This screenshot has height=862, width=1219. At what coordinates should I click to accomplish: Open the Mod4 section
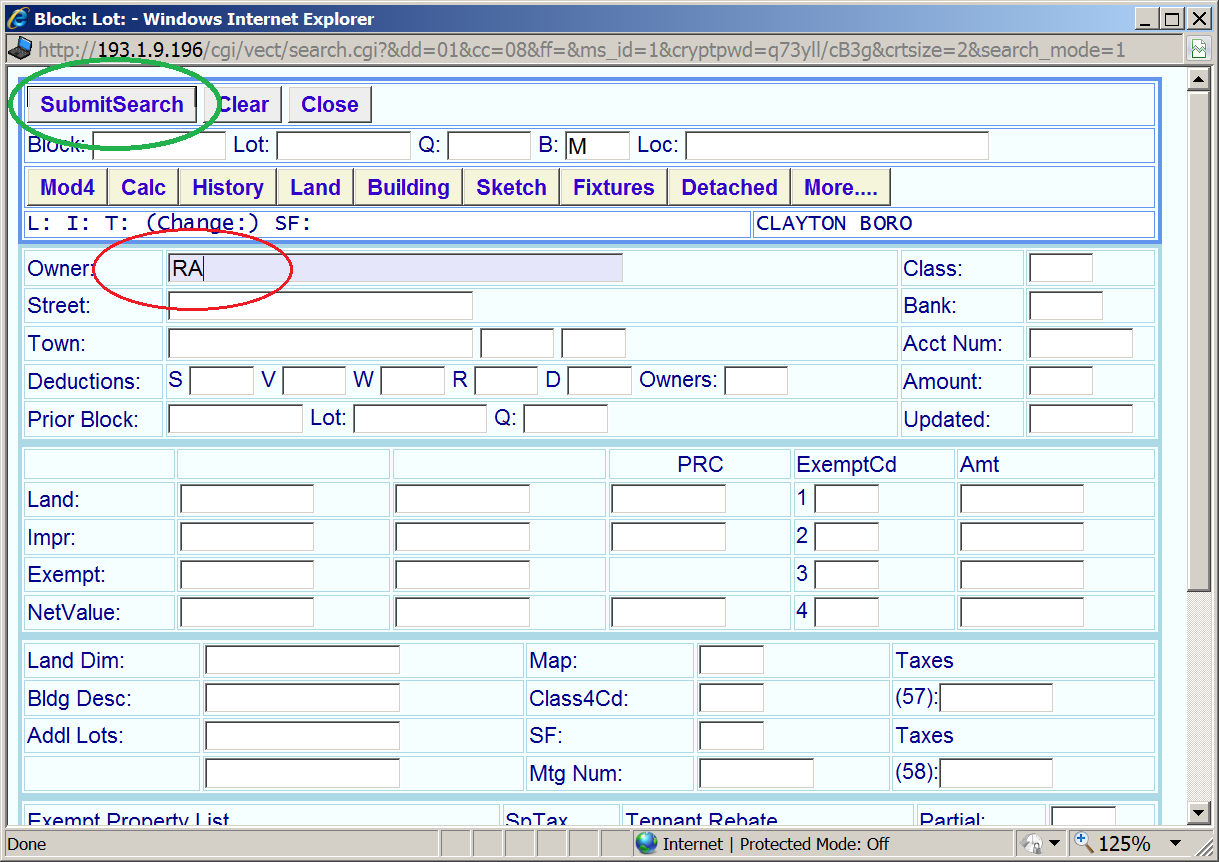point(67,187)
